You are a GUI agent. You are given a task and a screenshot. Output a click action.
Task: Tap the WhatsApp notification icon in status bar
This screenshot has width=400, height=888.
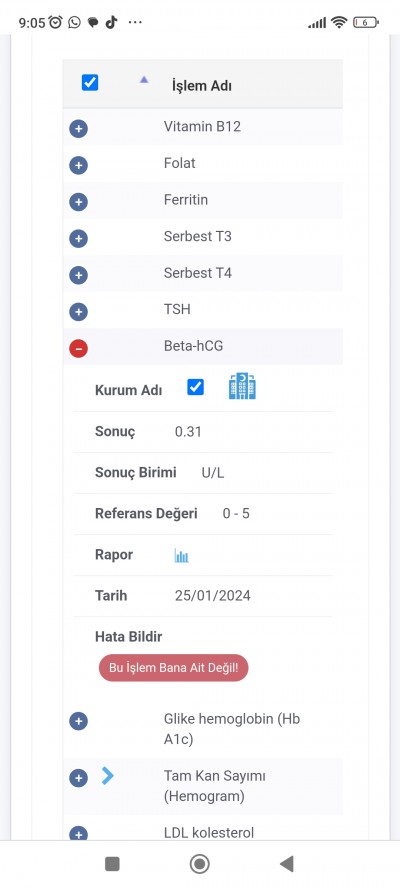tap(74, 22)
